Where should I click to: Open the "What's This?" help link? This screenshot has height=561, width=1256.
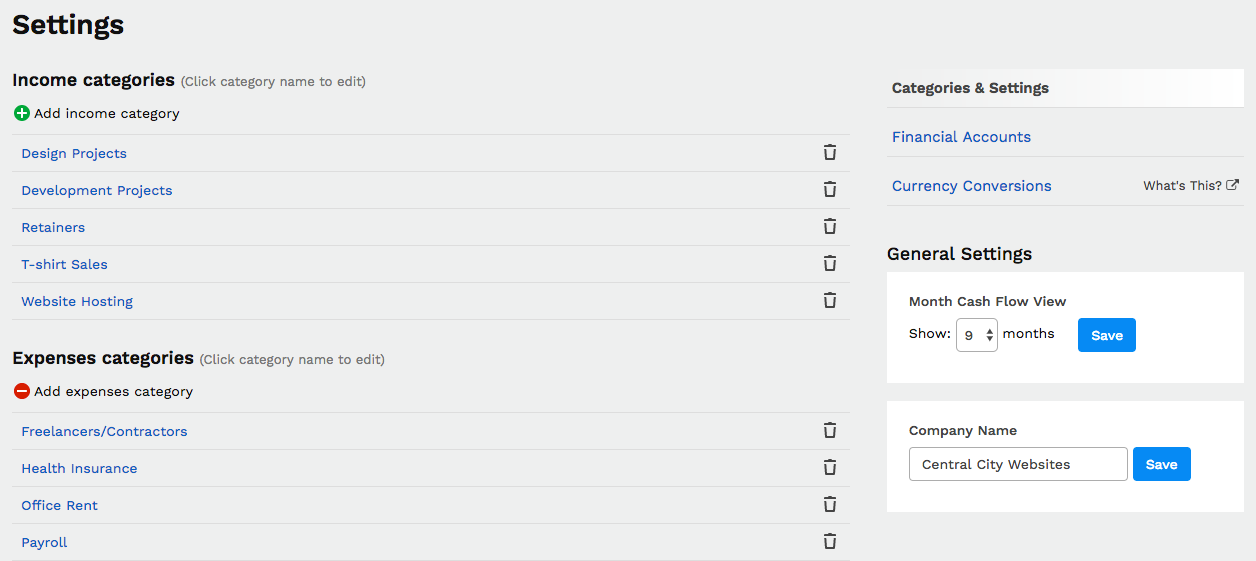(x=1190, y=186)
